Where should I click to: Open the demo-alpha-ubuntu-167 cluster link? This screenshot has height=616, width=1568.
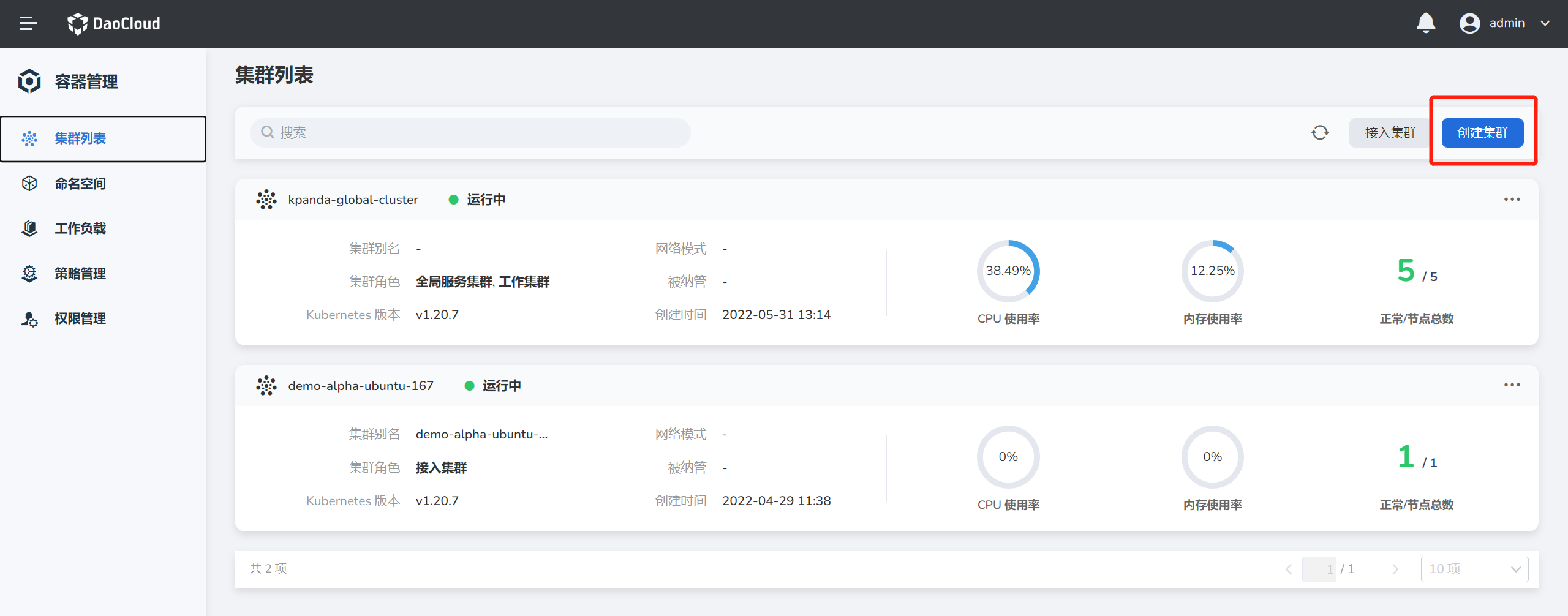361,386
